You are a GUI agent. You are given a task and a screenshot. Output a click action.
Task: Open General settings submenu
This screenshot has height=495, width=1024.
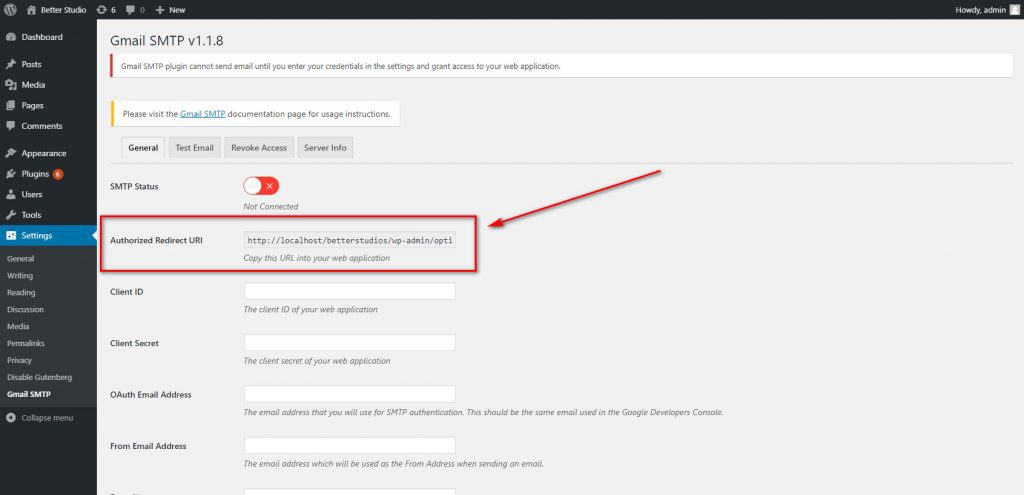point(20,259)
